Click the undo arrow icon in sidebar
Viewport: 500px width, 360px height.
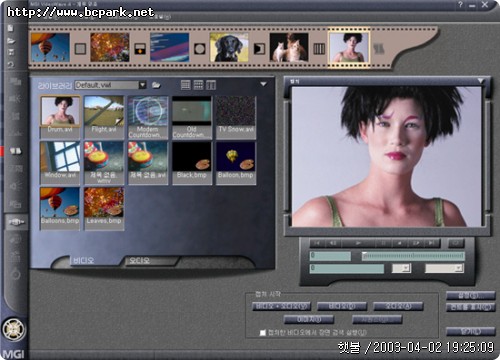(11, 64)
